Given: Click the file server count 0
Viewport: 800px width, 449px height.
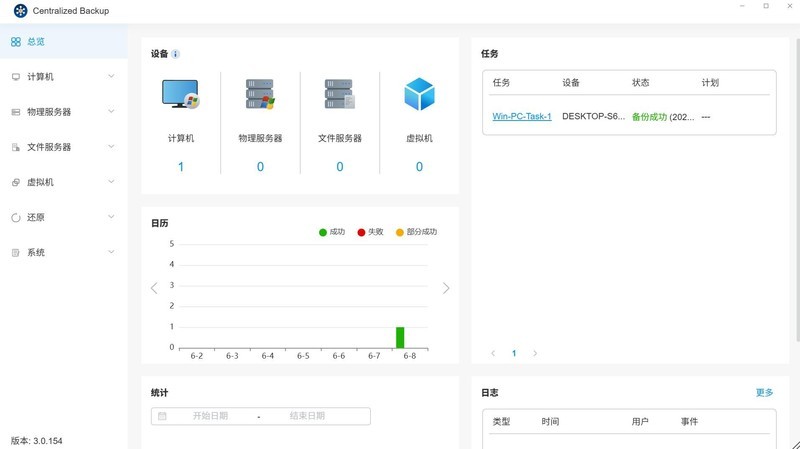Looking at the screenshot, I should 340,167.
